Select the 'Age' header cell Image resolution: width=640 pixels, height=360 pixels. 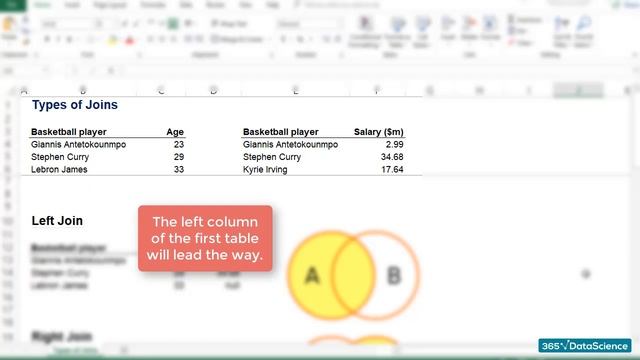coord(175,132)
